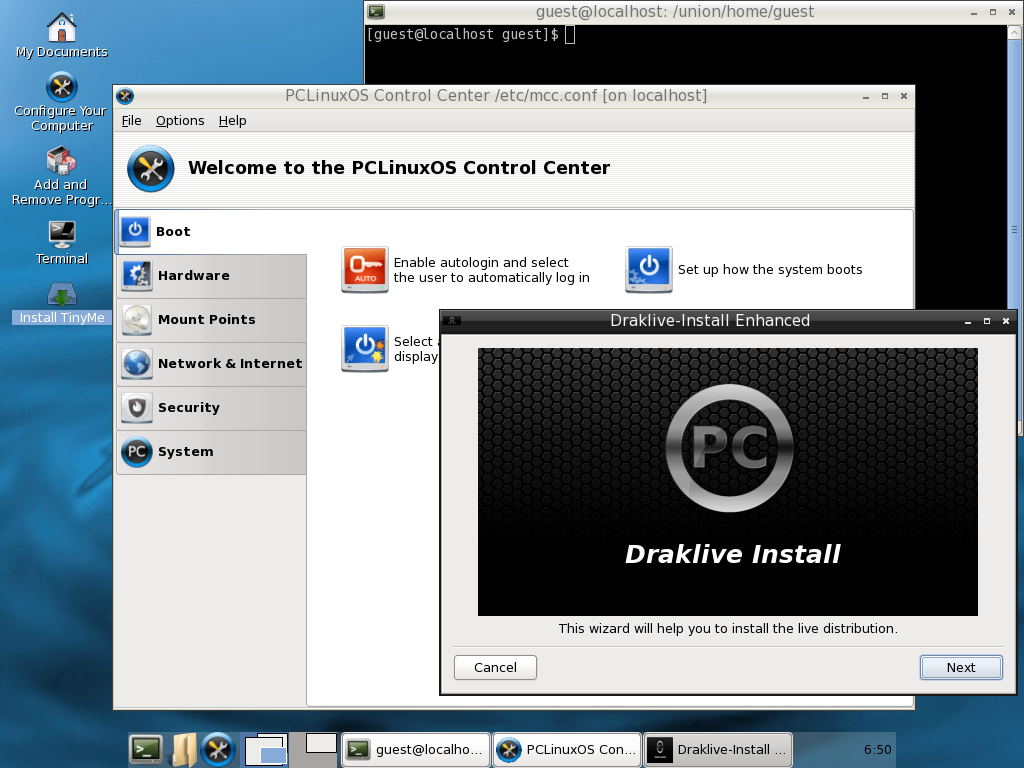Click the large Control Center wrench logo
The width and height of the screenshot is (1024, 768).
point(150,168)
